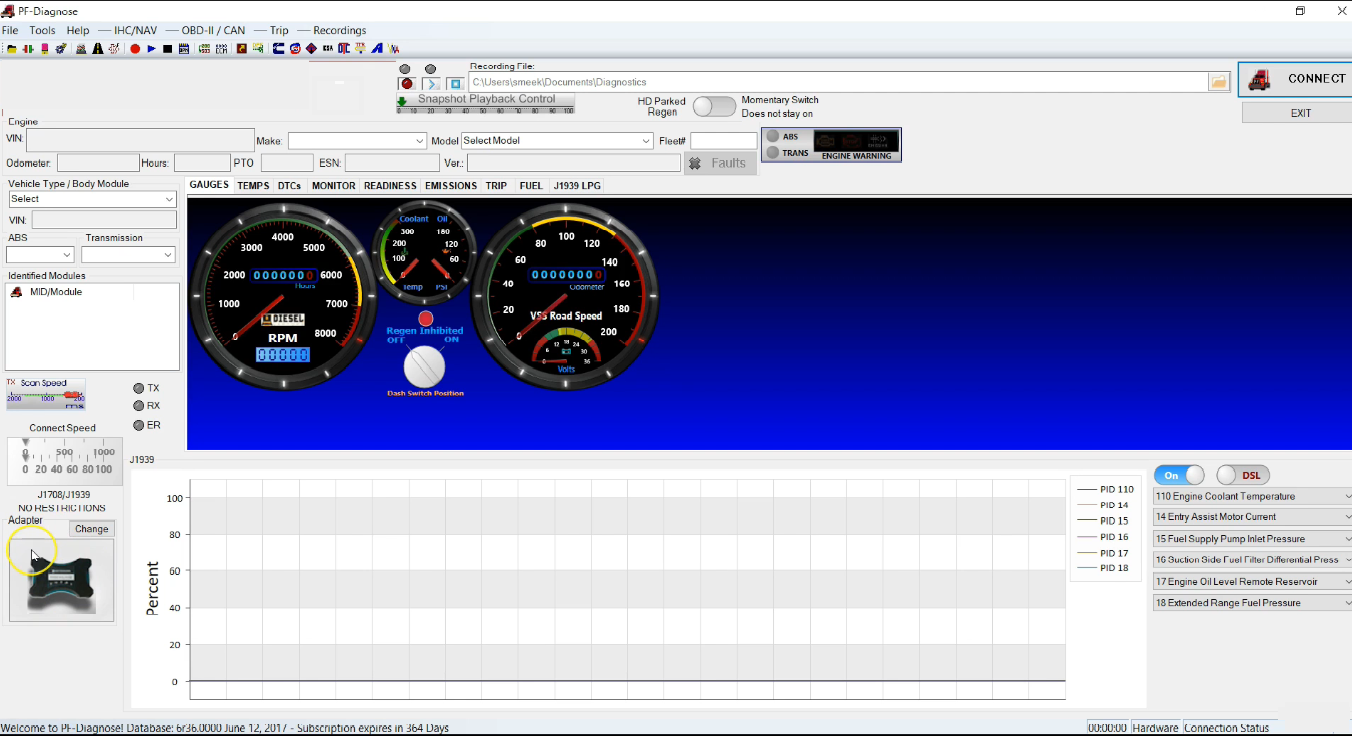Toggle the blue On switch above PID list

click(x=1179, y=475)
